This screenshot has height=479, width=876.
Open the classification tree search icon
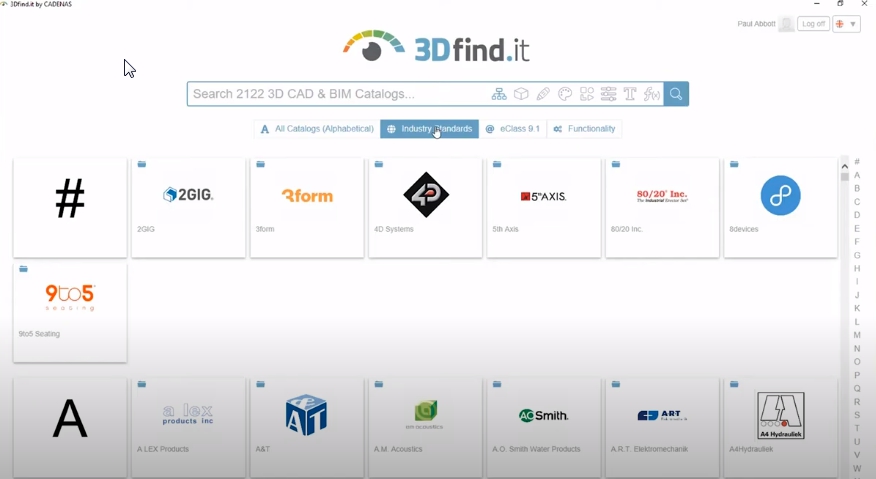click(x=499, y=94)
